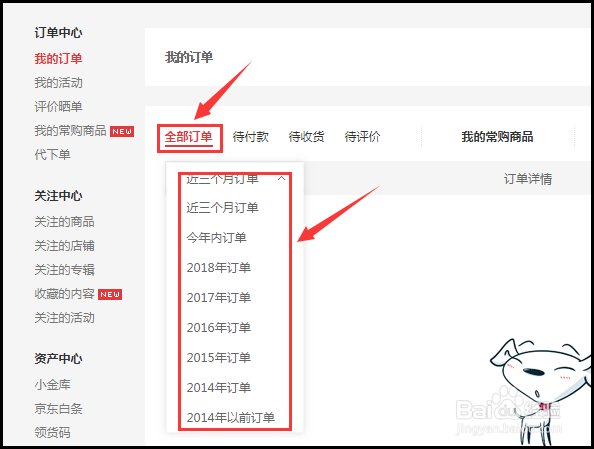Open 小金库 under 资产中心
This screenshot has width=594, height=449.
point(52,385)
